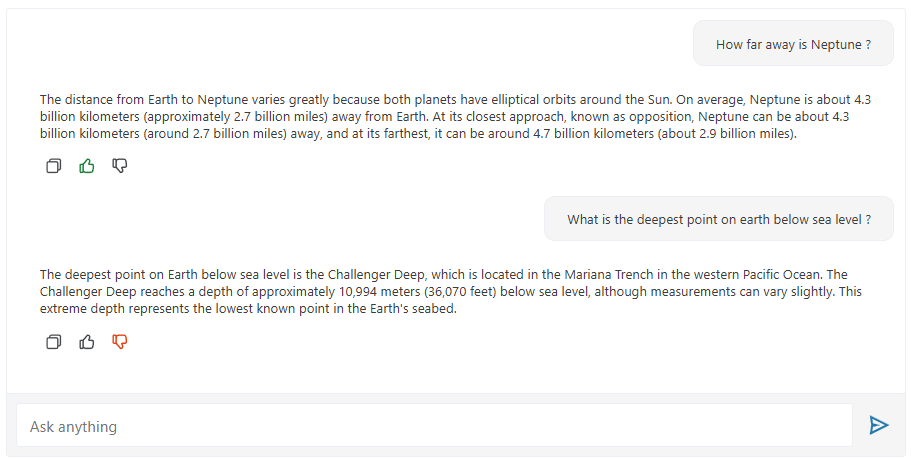Toggle the green thumbs-up on Neptune answer

coord(87,166)
